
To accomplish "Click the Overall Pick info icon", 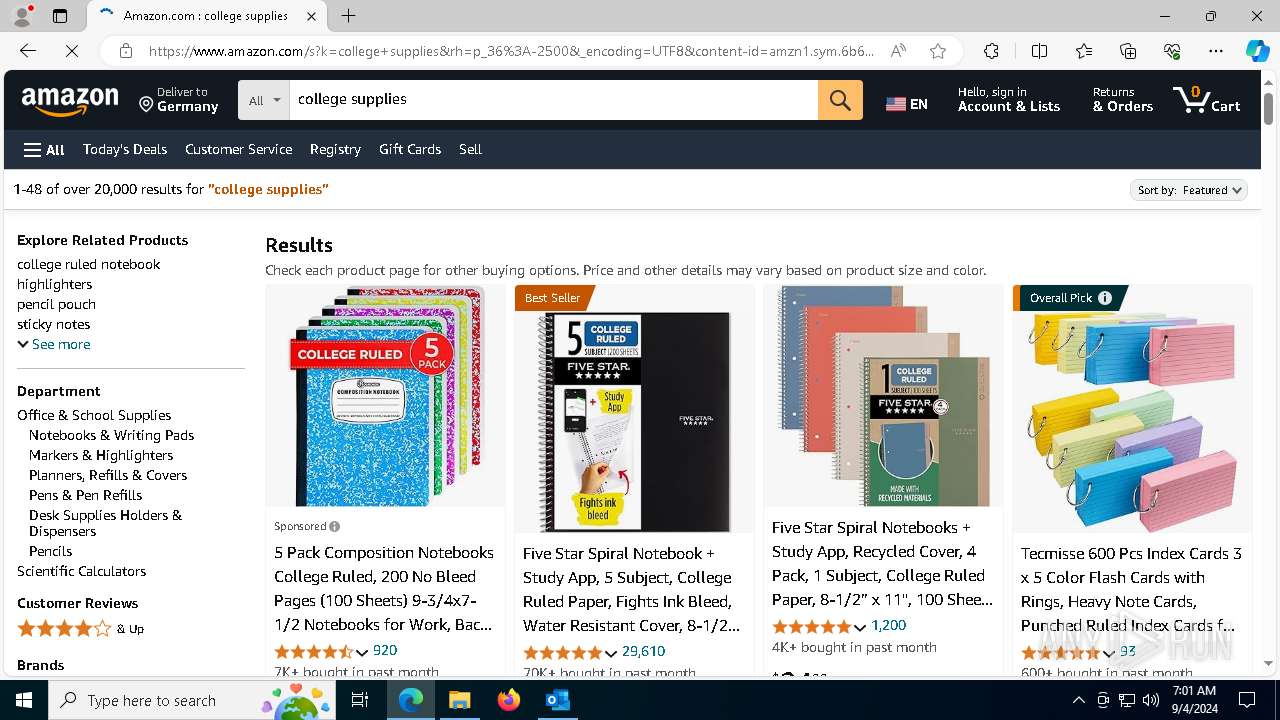I will (1105, 298).
